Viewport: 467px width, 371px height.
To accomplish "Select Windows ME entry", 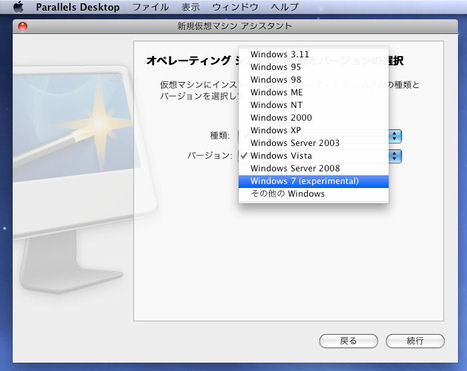I will point(314,92).
